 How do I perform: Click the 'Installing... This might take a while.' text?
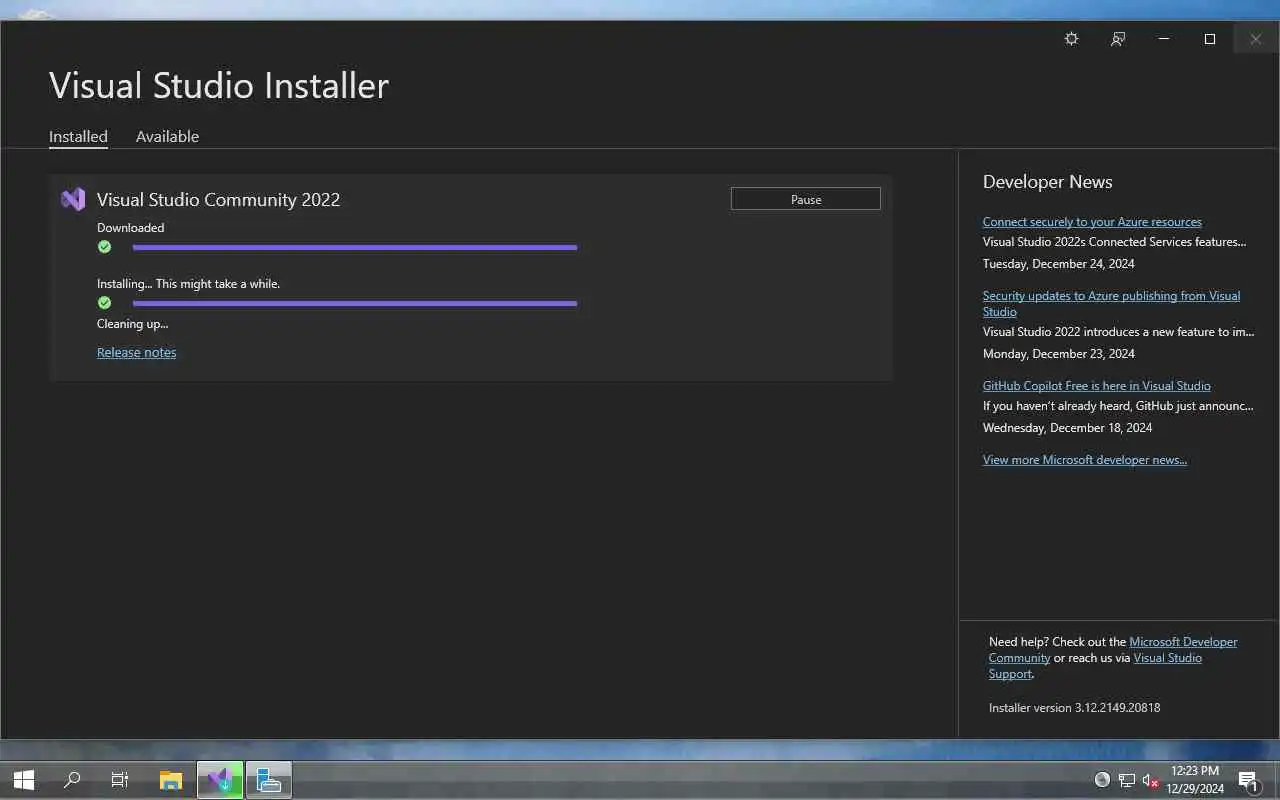188,284
